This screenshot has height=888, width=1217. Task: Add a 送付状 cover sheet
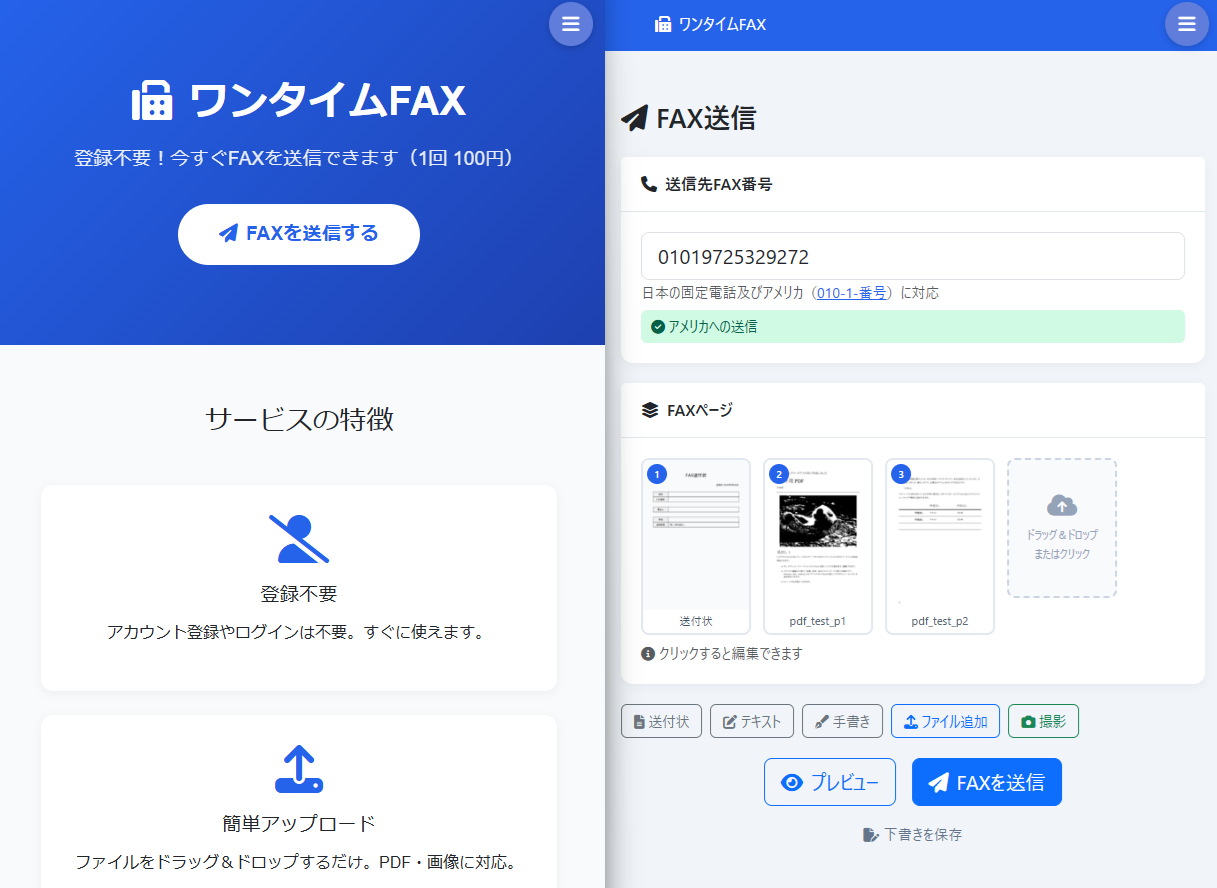pyautogui.click(x=661, y=721)
